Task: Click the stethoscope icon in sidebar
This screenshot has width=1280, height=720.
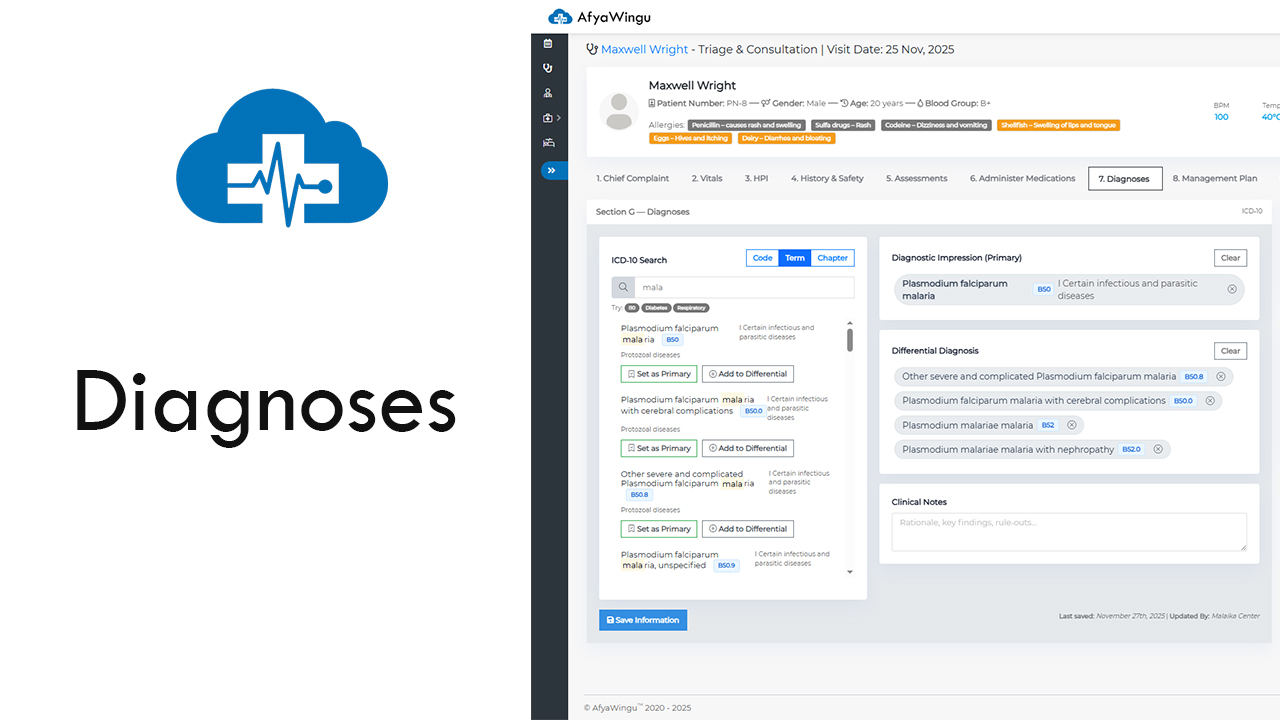Action: [x=548, y=68]
